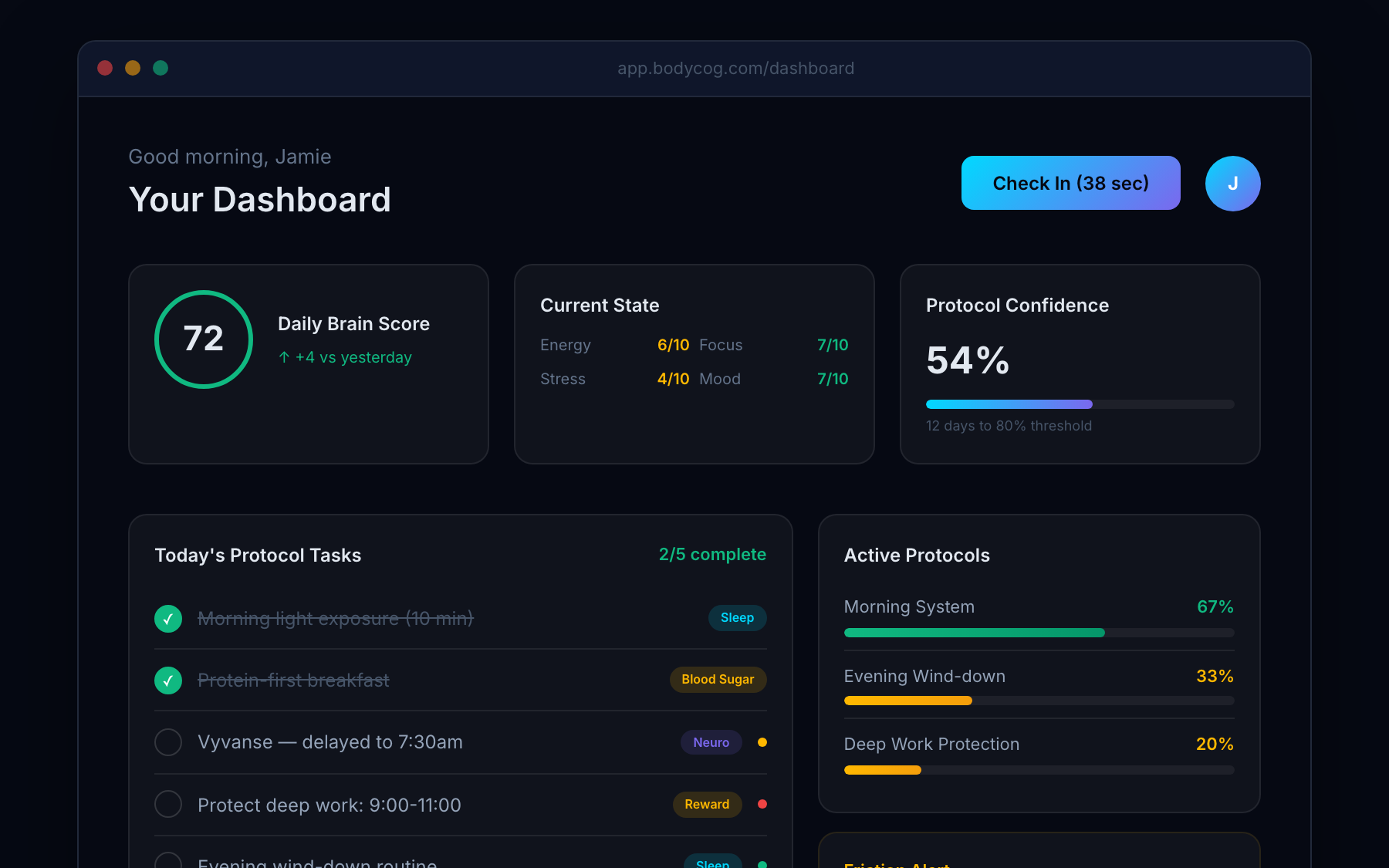This screenshot has height=868, width=1389.
Task: Click the Mood label
Action: point(720,379)
